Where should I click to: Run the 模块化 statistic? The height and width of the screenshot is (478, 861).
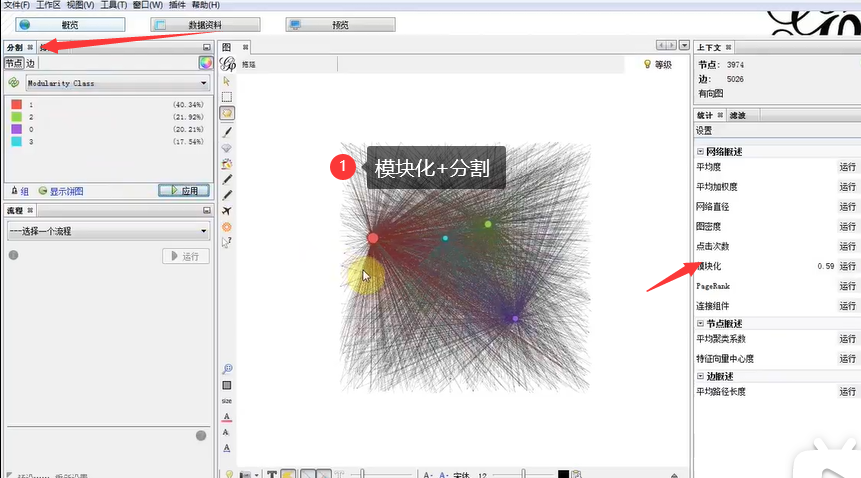pos(847,266)
